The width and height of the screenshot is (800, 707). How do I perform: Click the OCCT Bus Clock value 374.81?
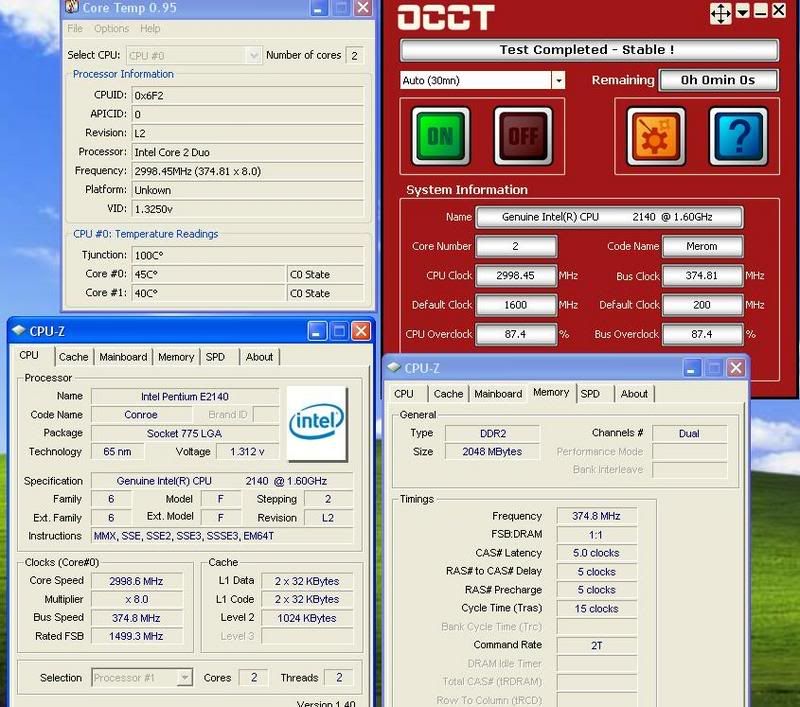pyautogui.click(x=702, y=275)
